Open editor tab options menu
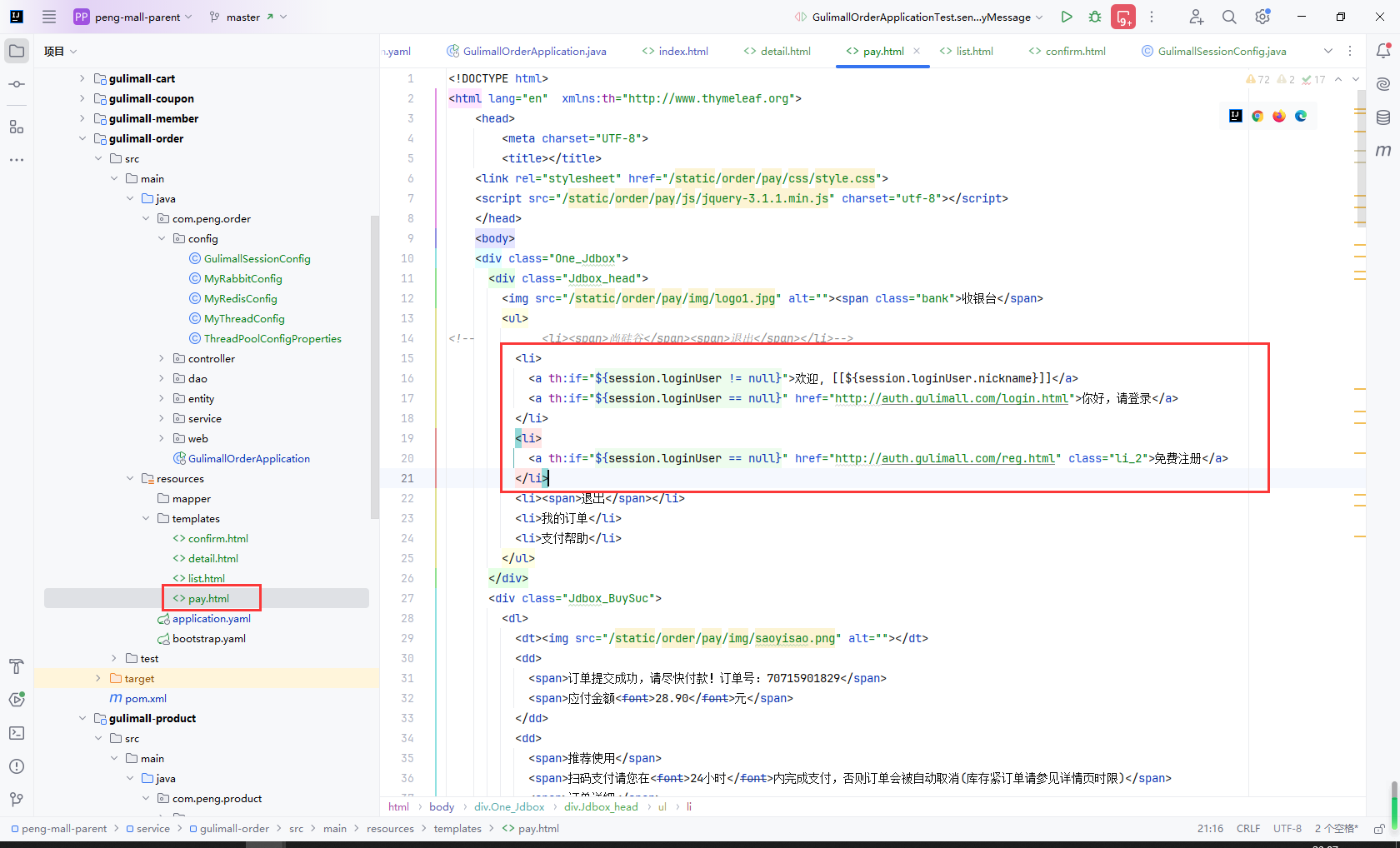The height and width of the screenshot is (848, 1400). tap(1350, 51)
